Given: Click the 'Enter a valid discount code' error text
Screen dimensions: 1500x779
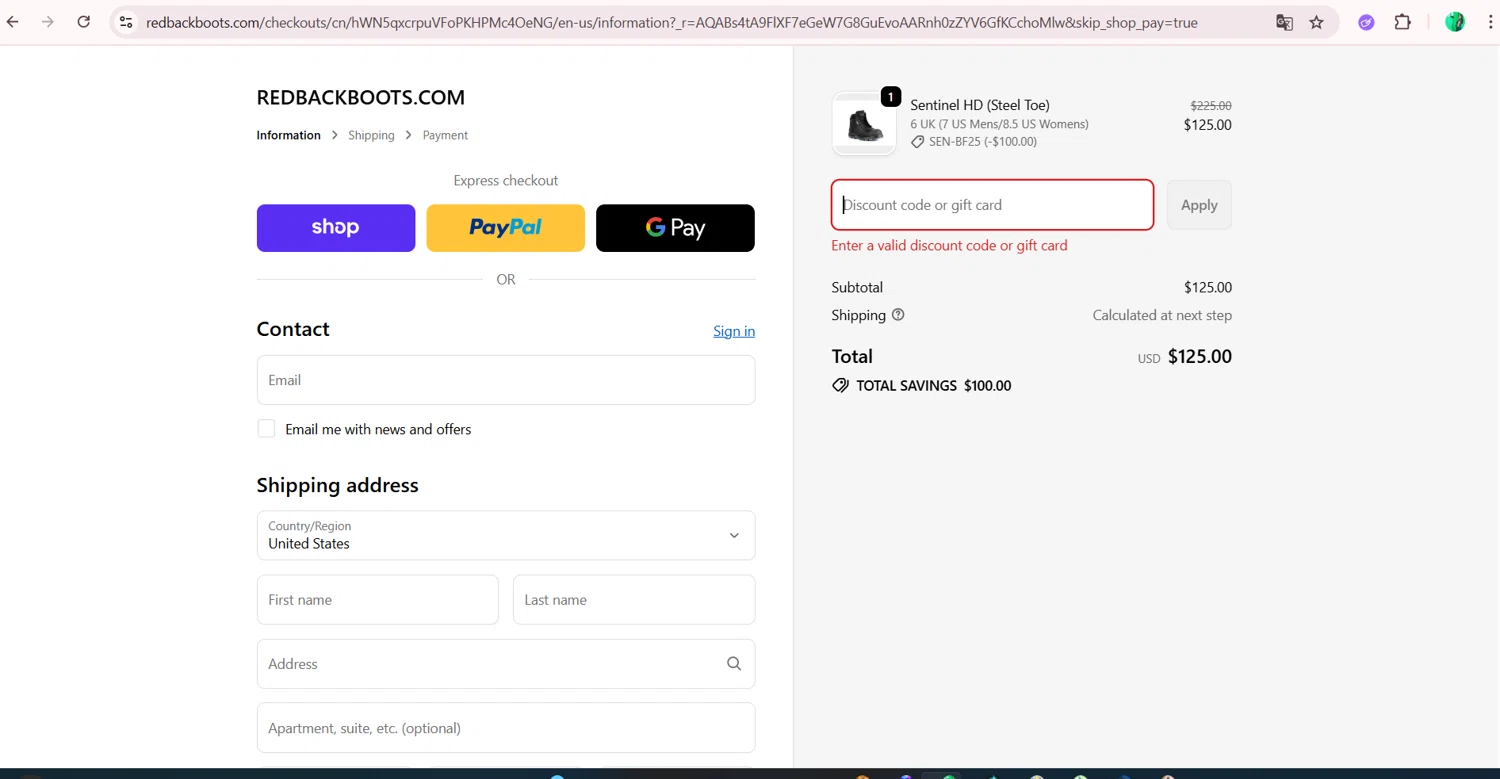Looking at the screenshot, I should 949,245.
